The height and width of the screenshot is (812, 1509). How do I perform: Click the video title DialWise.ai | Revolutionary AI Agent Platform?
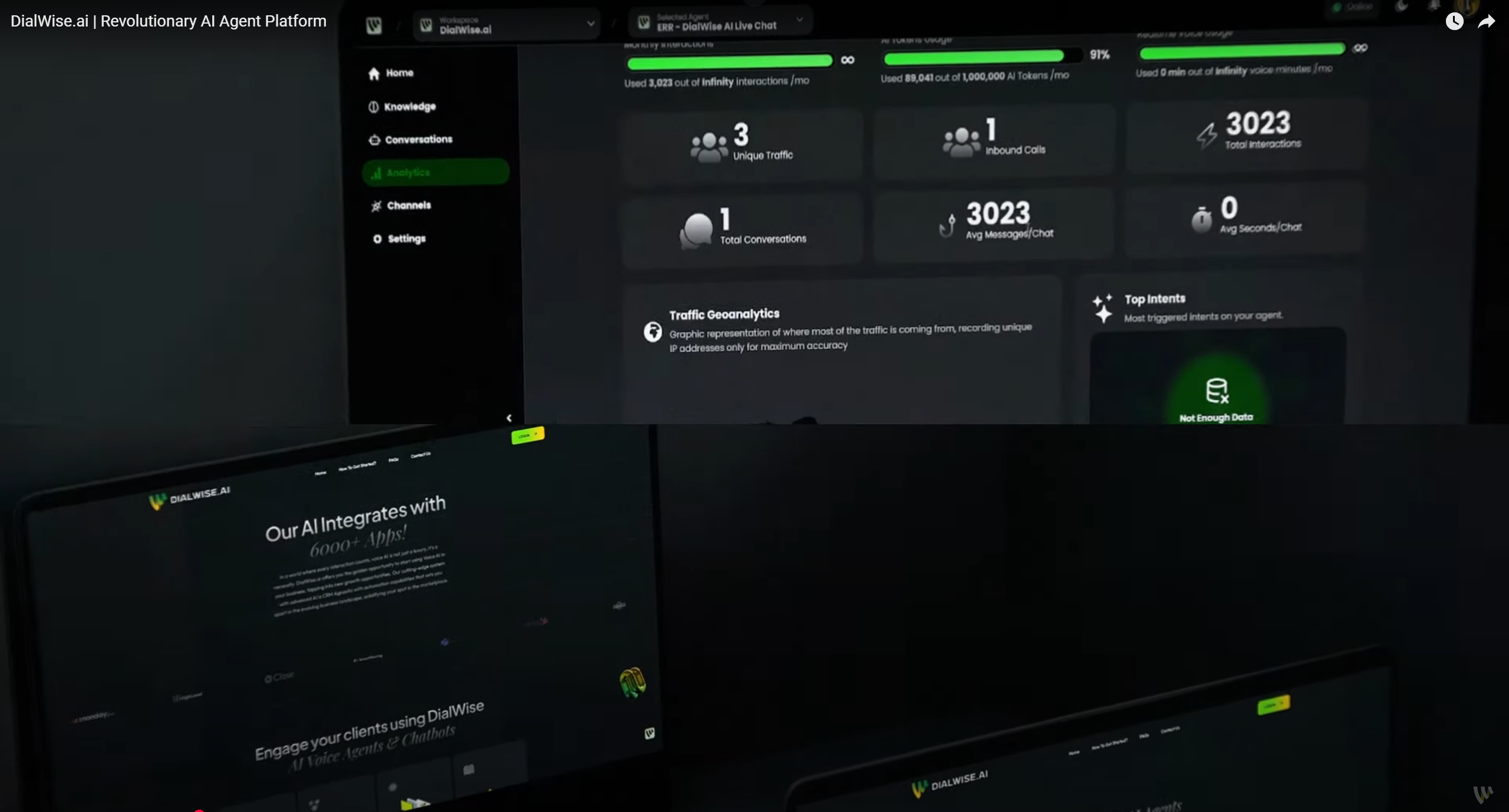[x=169, y=21]
